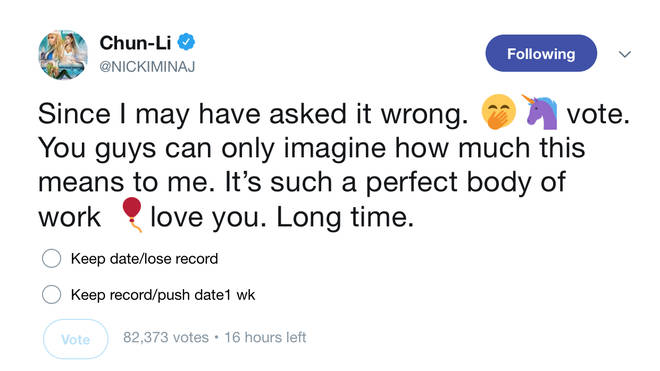Open the @NICKIMINAJ handle link
This screenshot has height=371, width=660.
click(x=147, y=67)
